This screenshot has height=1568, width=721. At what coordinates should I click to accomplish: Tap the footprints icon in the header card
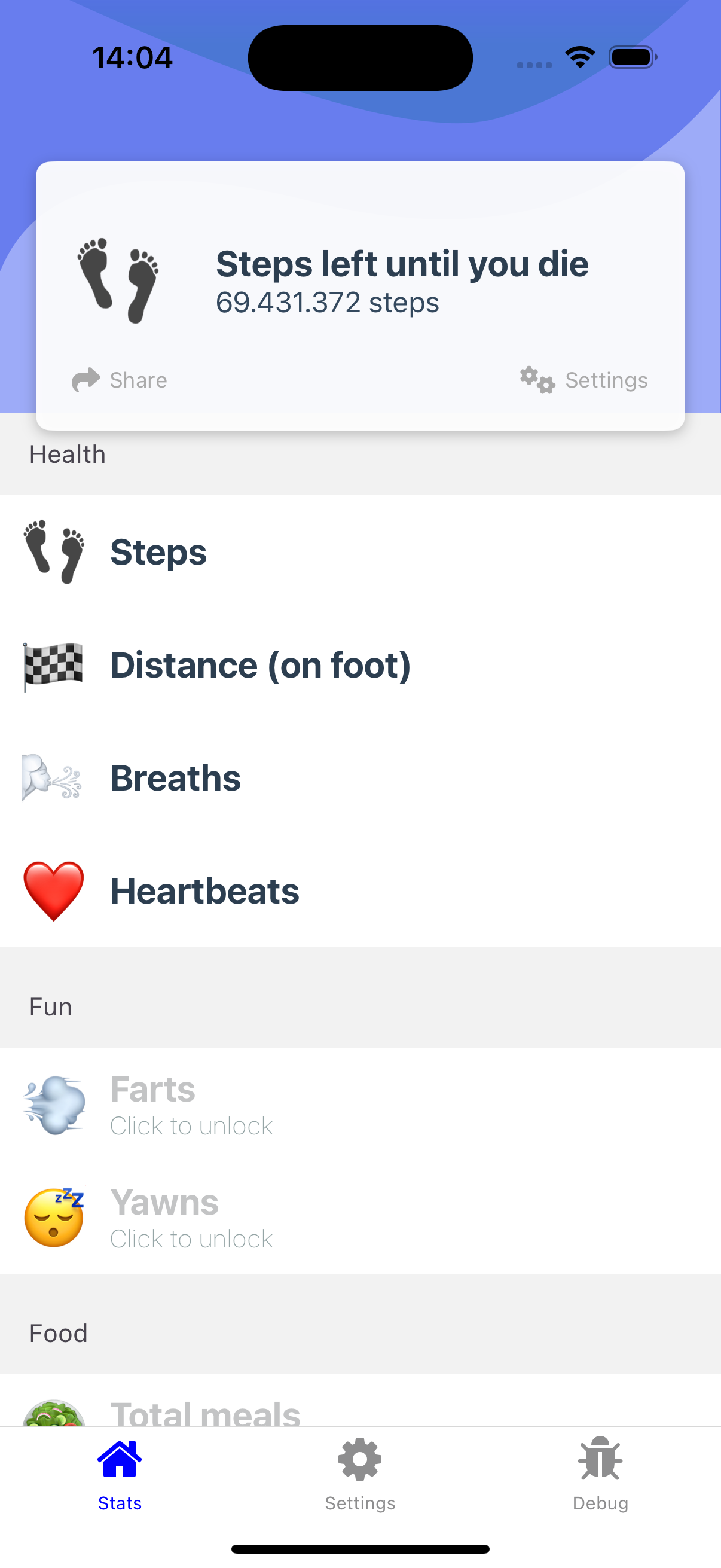point(118,280)
